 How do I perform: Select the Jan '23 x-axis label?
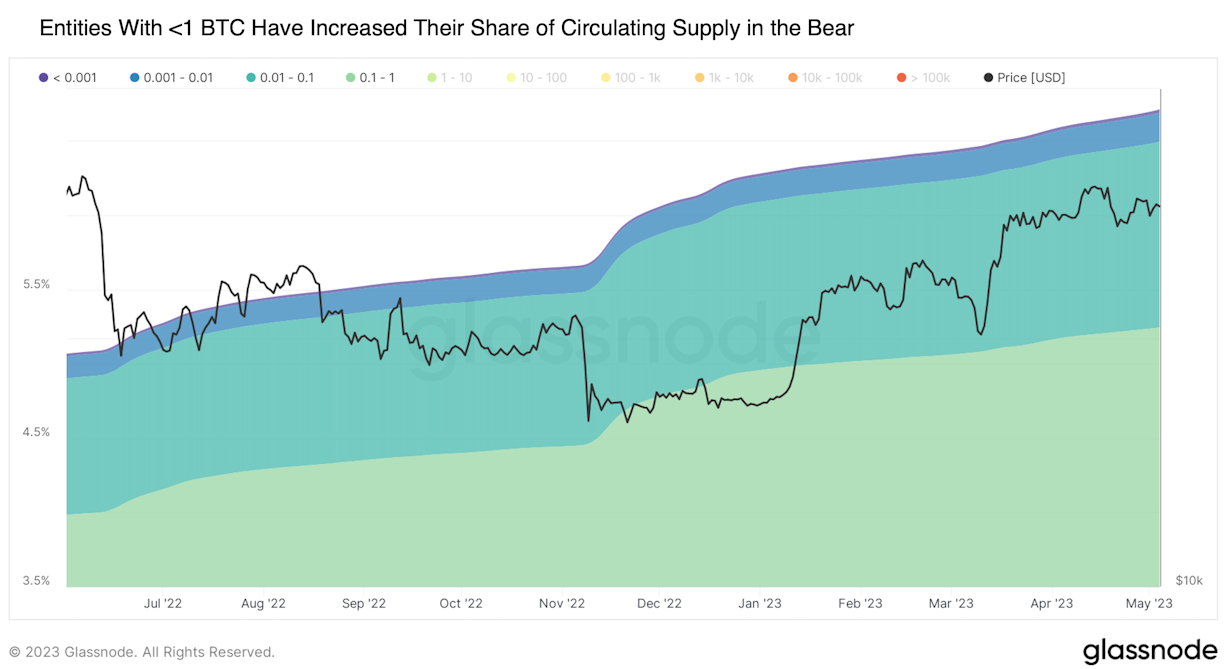click(x=759, y=603)
